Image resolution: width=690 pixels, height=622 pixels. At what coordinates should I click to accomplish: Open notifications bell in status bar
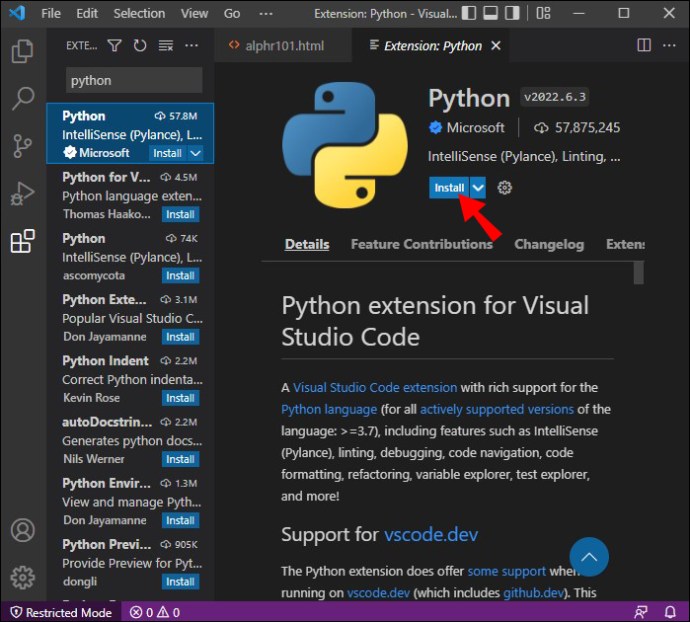[x=670, y=612]
